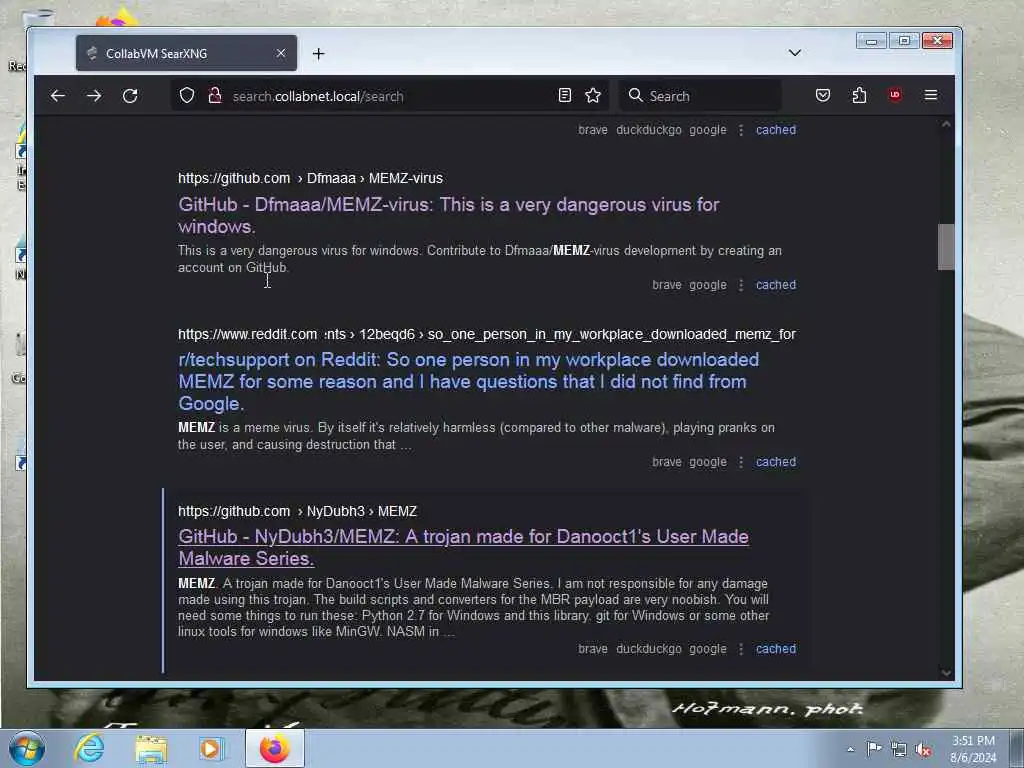
Task: Show hidden system tray icons
Action: point(850,749)
